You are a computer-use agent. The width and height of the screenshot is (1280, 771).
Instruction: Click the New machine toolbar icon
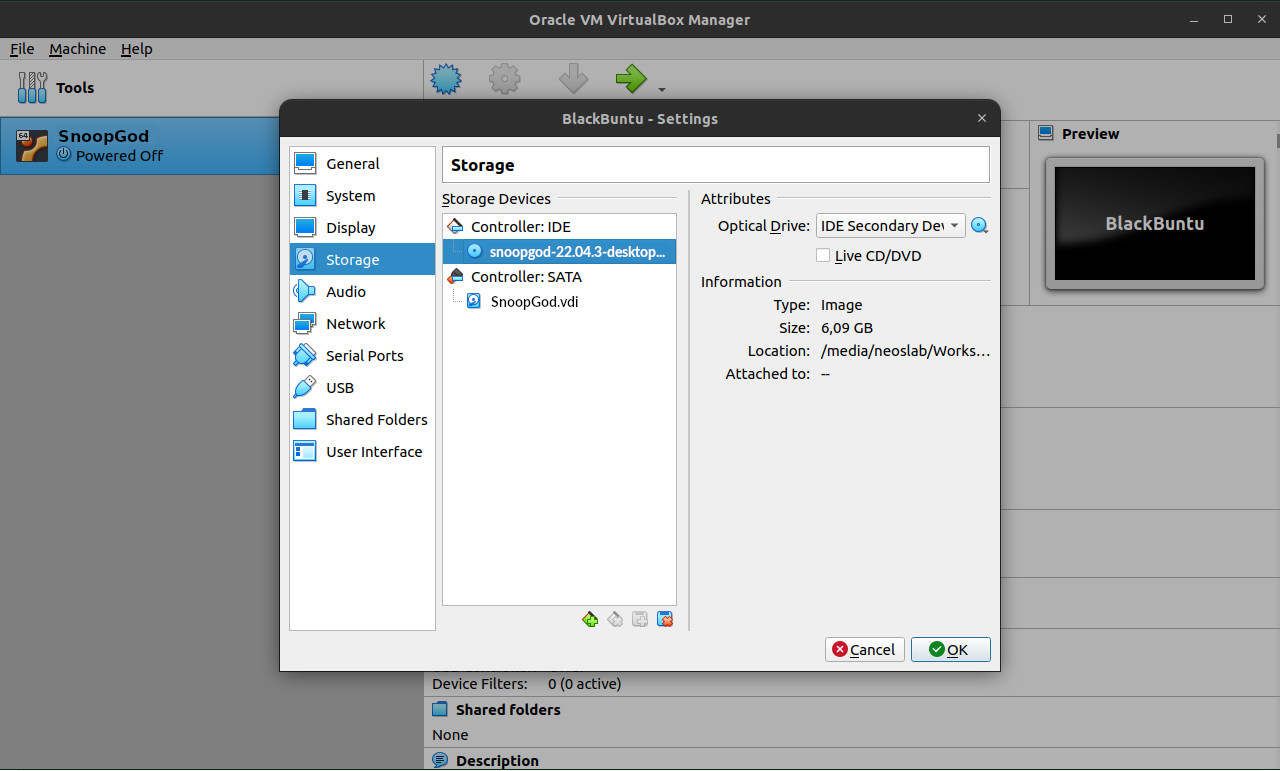tap(446, 79)
